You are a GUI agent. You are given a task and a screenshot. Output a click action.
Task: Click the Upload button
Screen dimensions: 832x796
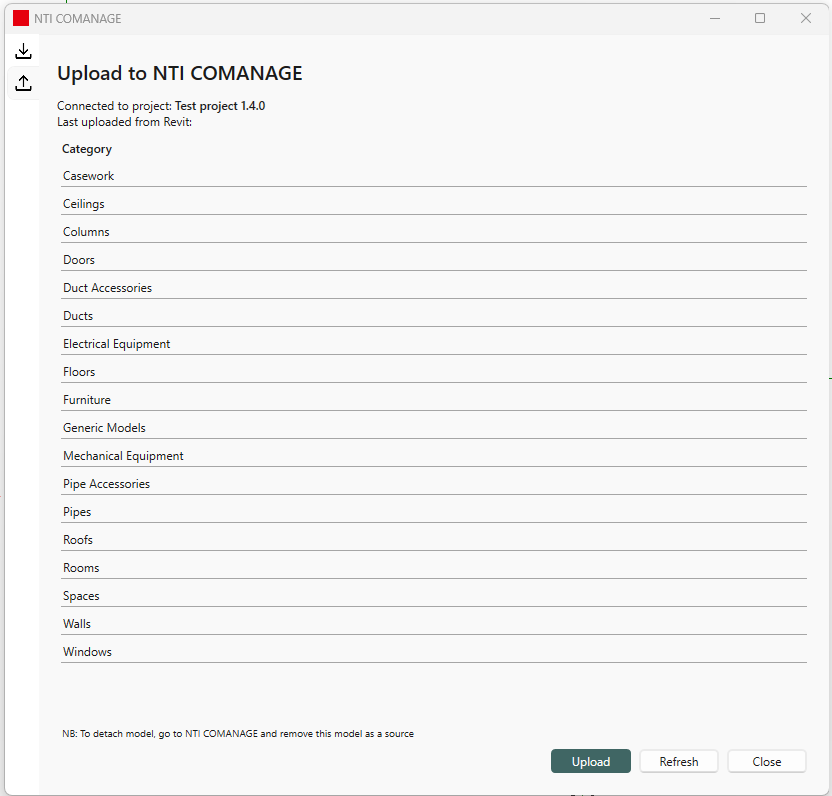tap(591, 761)
